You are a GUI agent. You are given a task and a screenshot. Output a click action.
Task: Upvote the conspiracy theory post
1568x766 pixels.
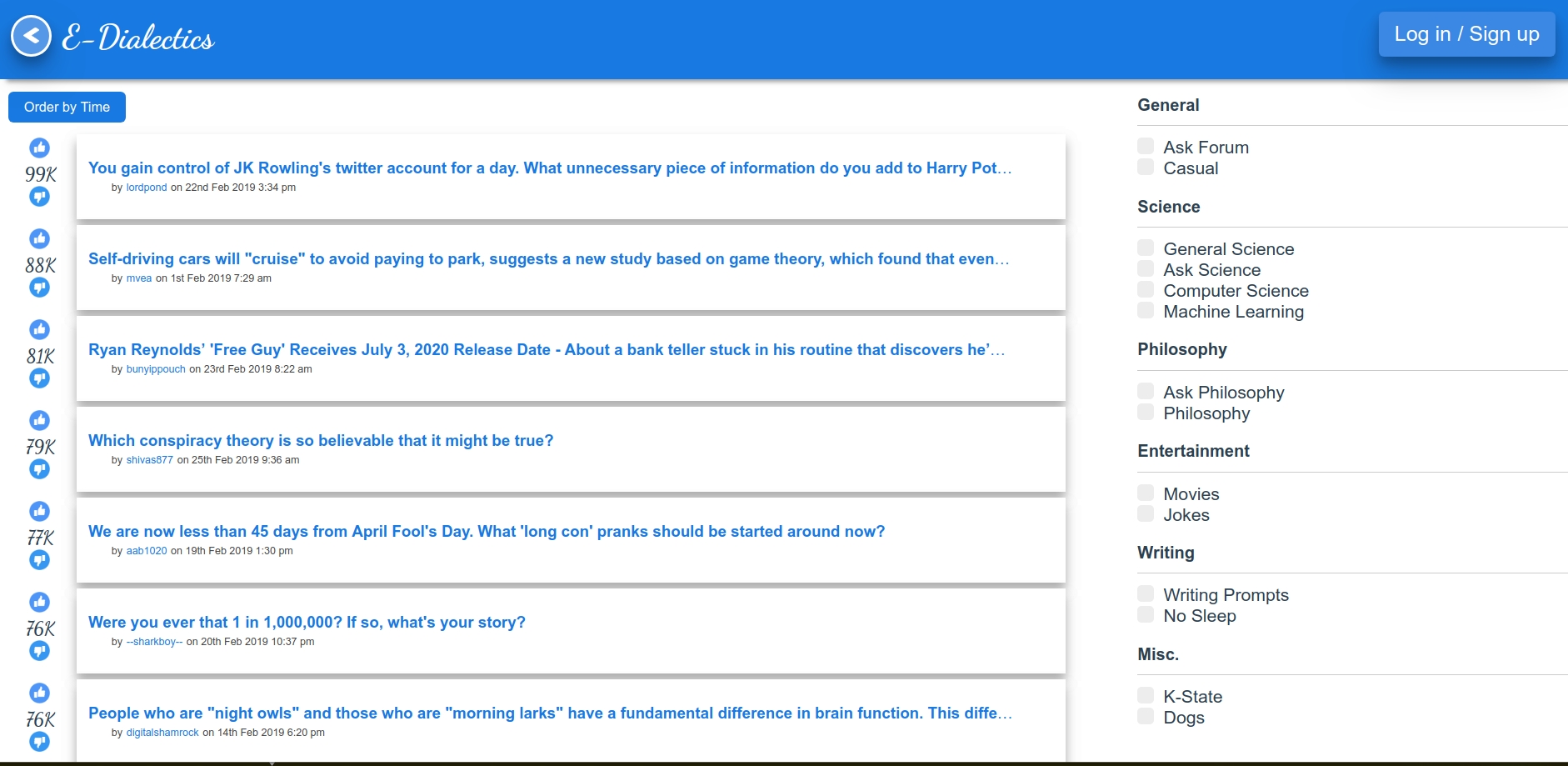(40, 421)
